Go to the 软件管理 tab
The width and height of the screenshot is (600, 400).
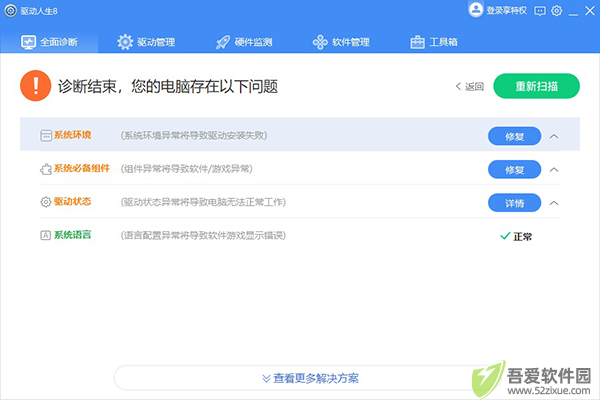[341, 42]
